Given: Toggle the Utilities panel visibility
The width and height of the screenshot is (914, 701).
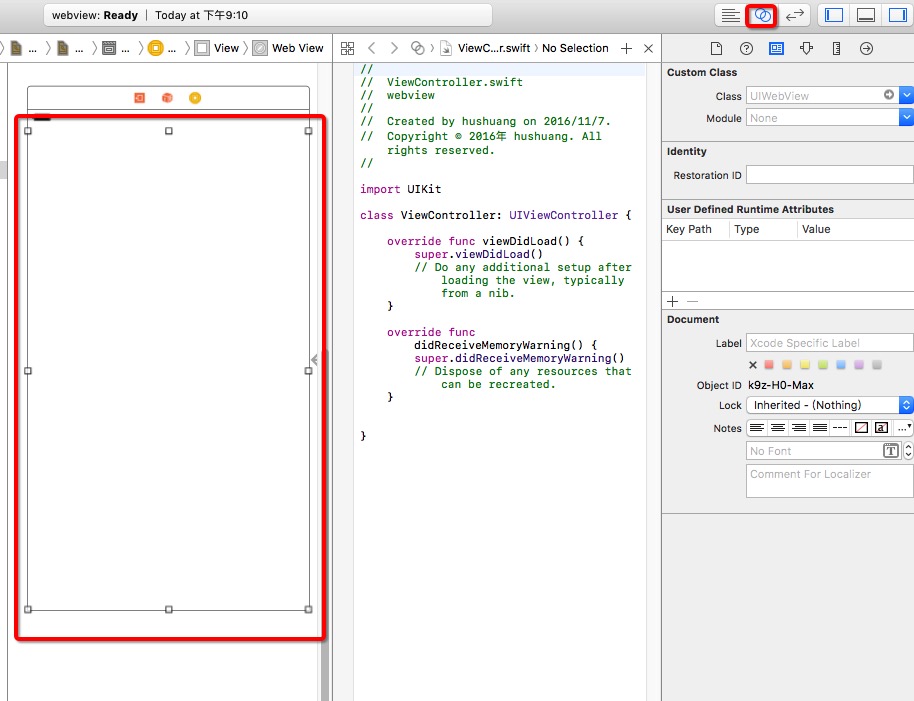Looking at the screenshot, I should point(898,15).
